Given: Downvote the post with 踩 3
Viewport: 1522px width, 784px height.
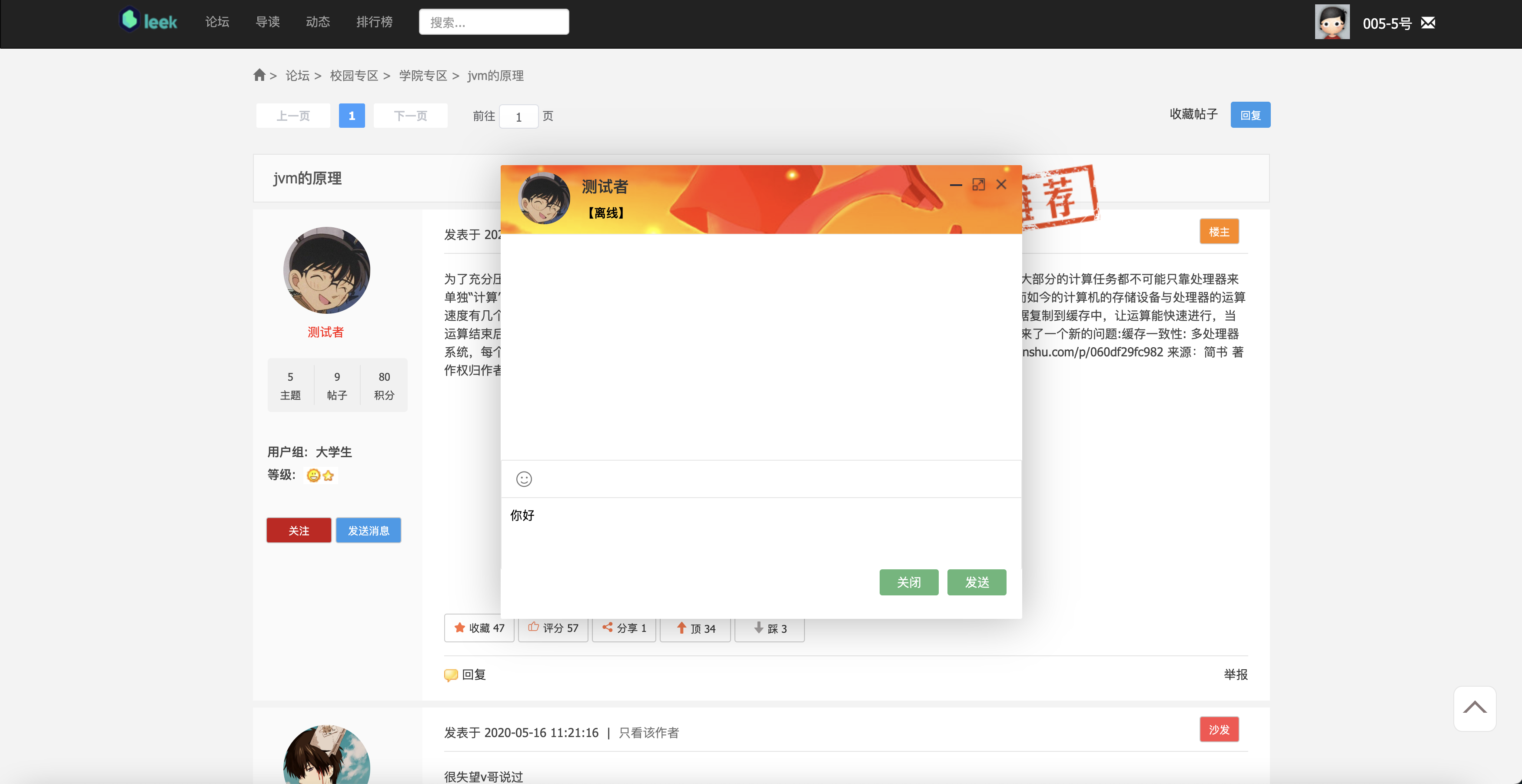Looking at the screenshot, I should tap(769, 628).
